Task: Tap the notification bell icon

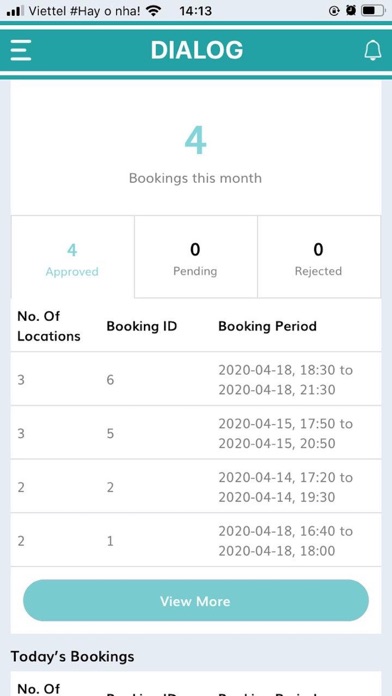Action: pos(372,50)
